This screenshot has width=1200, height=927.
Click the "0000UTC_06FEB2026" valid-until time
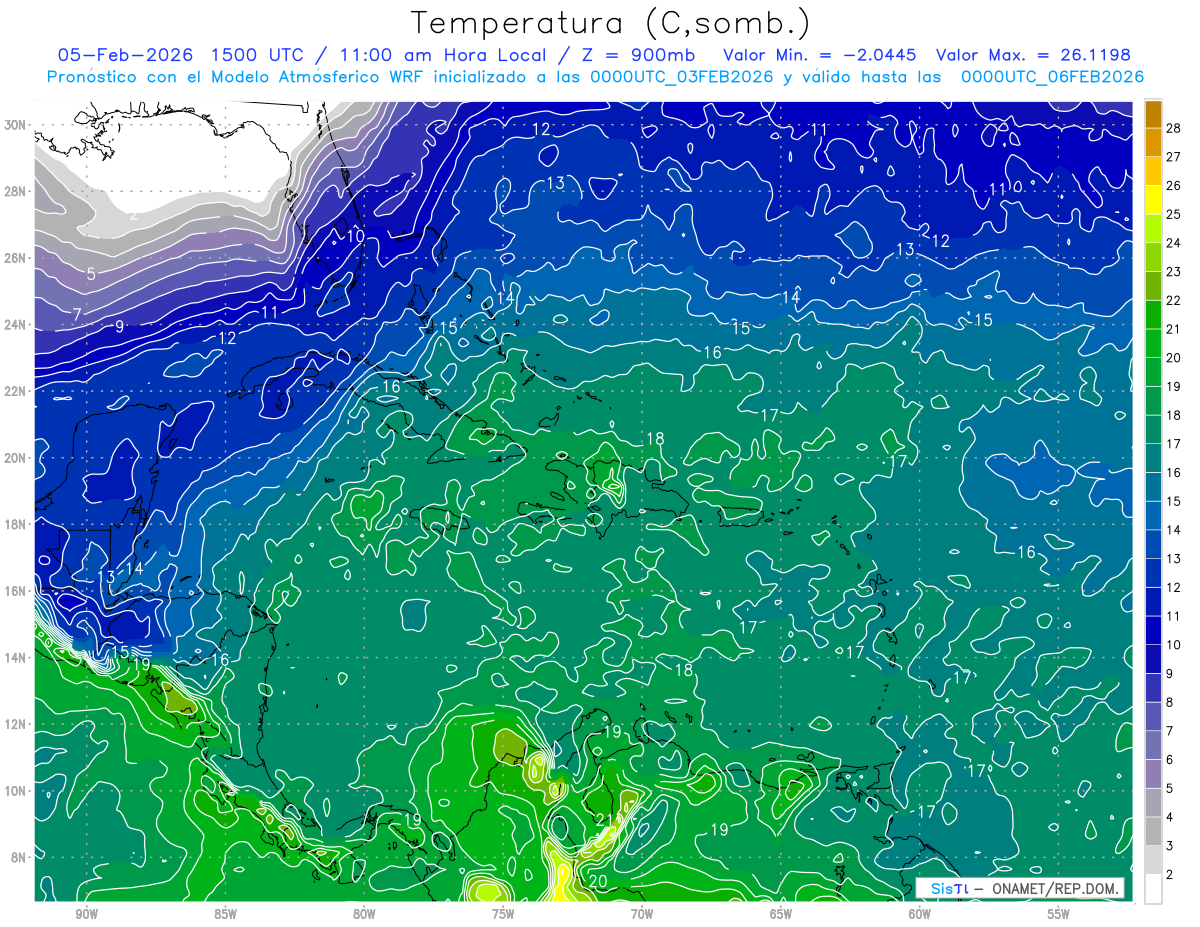pyautogui.click(x=1052, y=77)
